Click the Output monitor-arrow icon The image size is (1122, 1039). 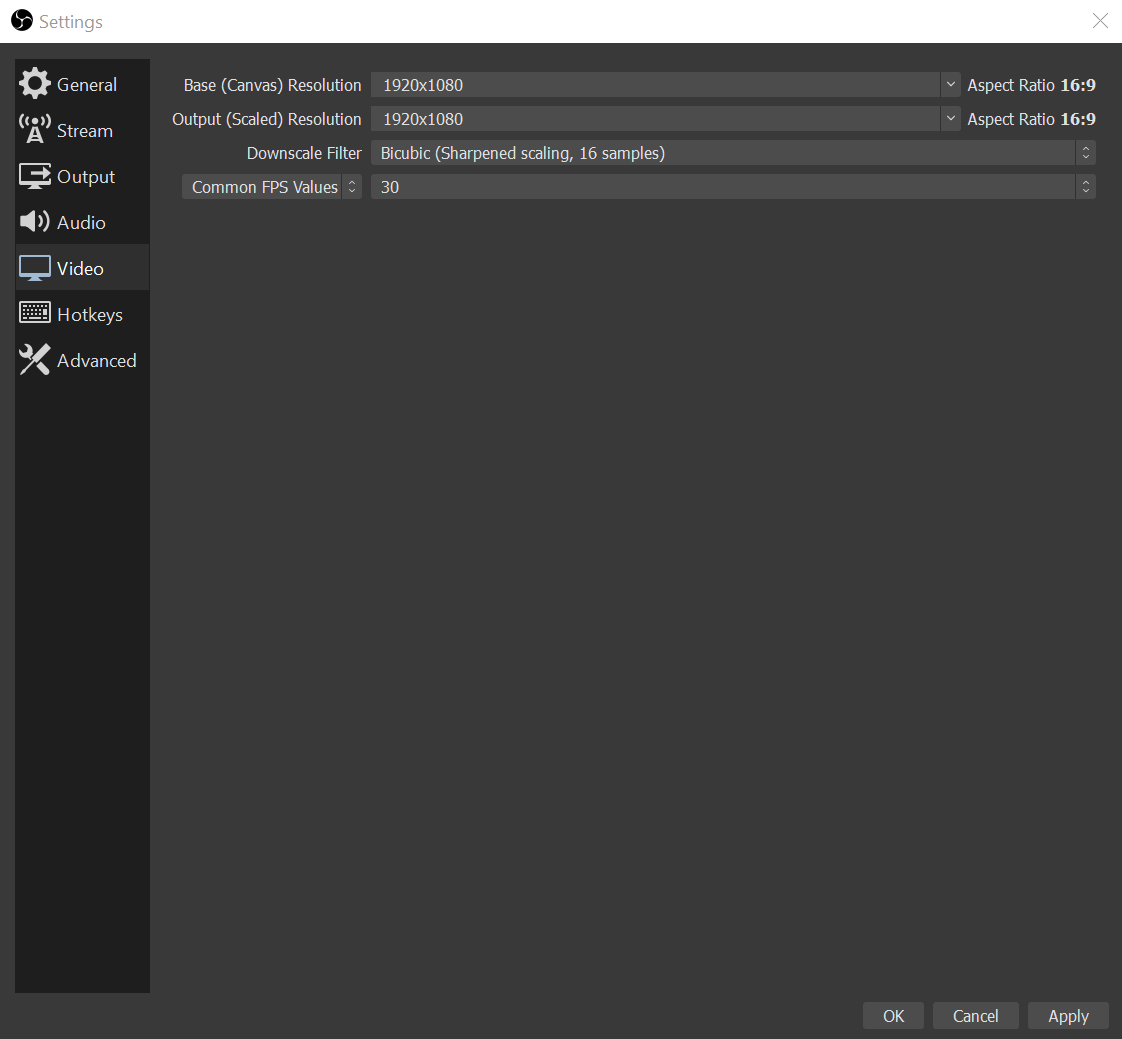(x=35, y=177)
